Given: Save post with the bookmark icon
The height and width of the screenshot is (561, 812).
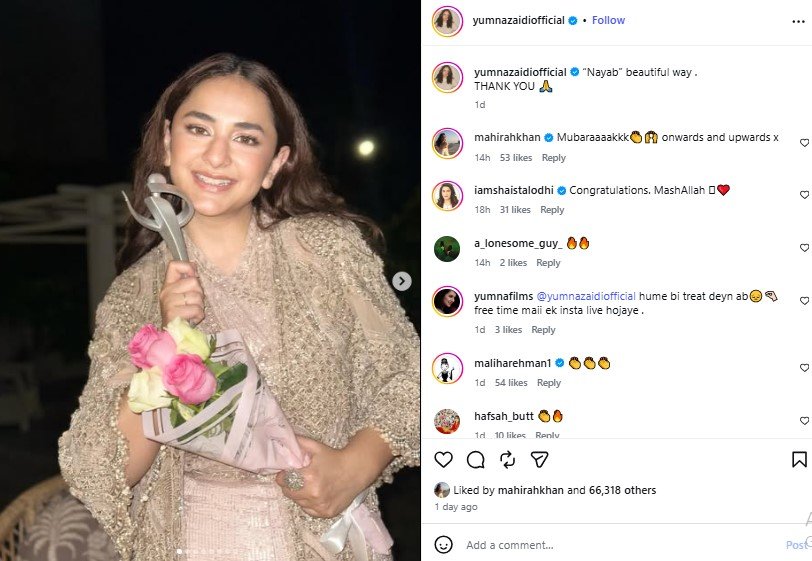Looking at the screenshot, I should 799,459.
